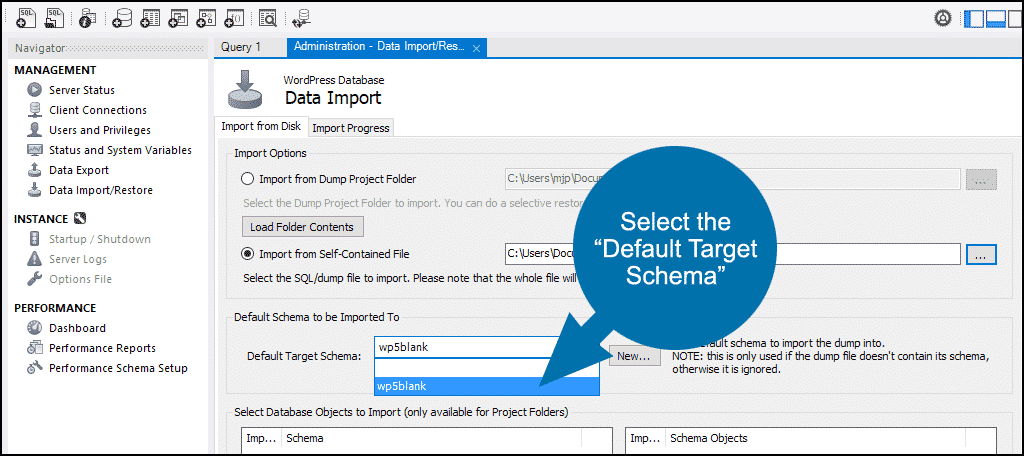Click the WordPress Database connection label
1024x456 pixels.
(x=334, y=80)
